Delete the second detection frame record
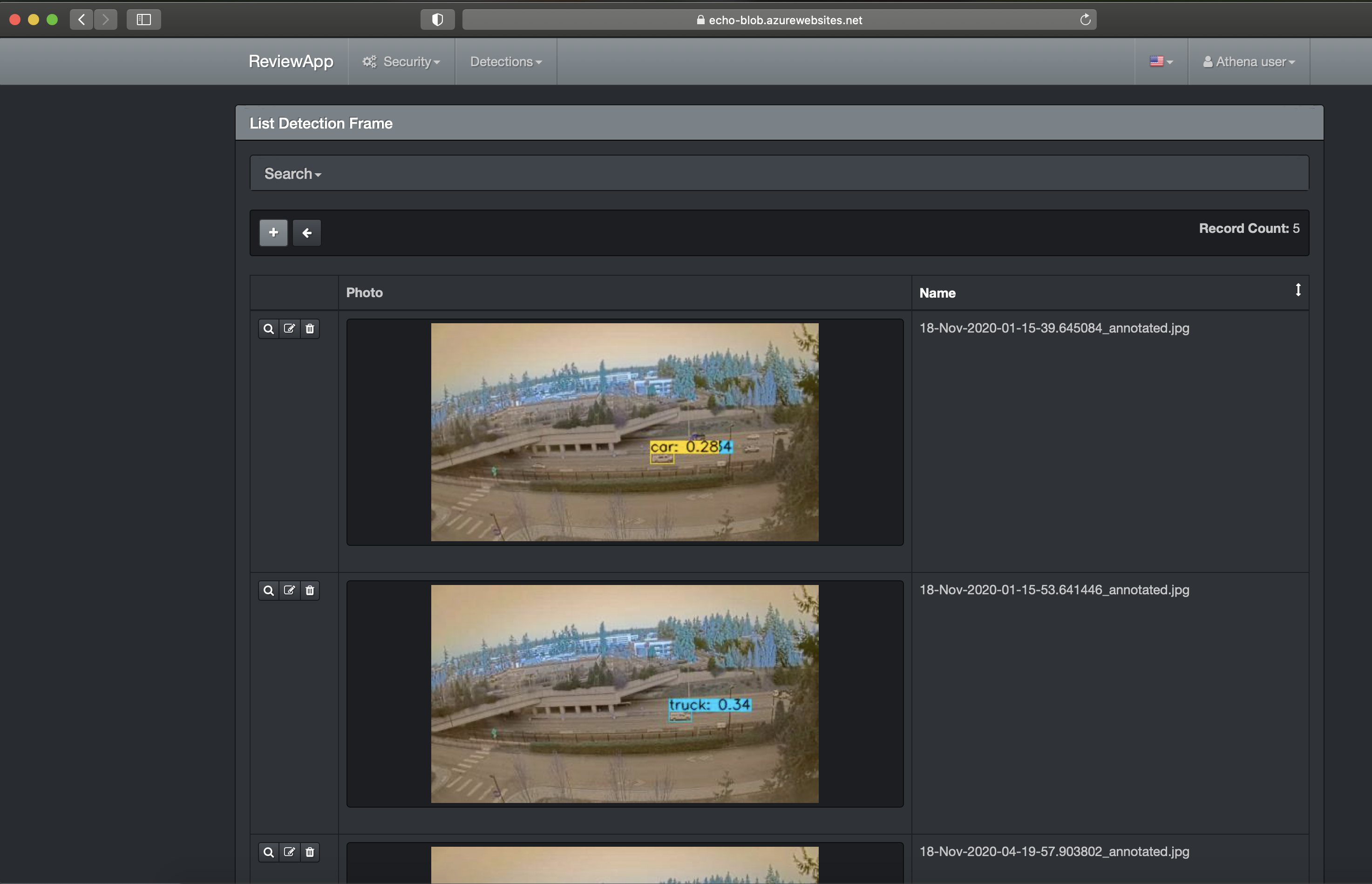1372x884 pixels. point(310,591)
